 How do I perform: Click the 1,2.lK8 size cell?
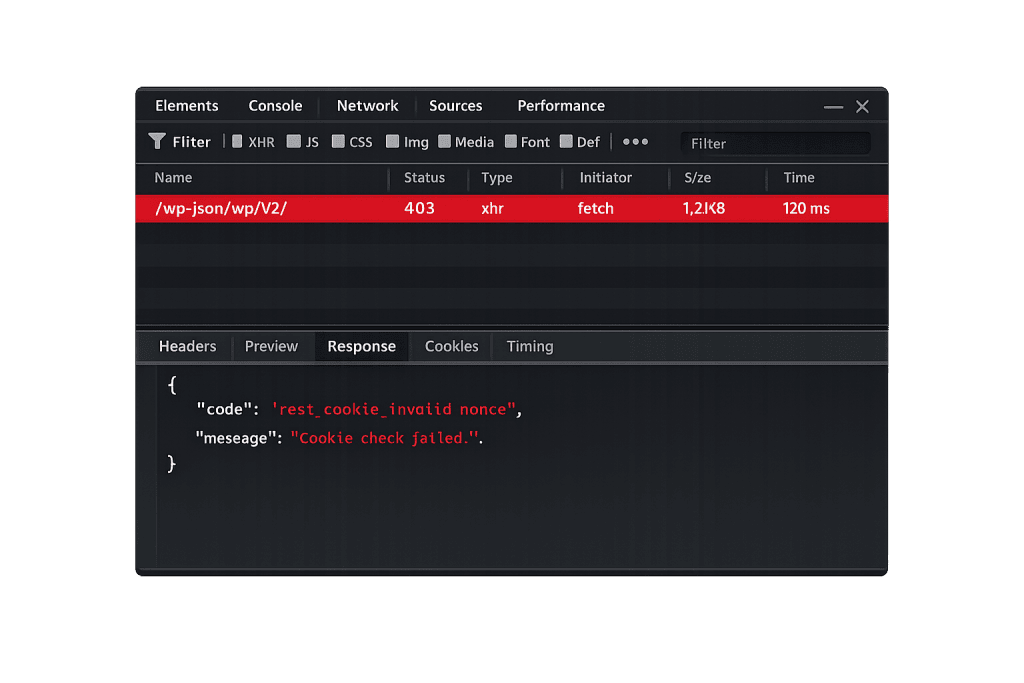coord(703,208)
